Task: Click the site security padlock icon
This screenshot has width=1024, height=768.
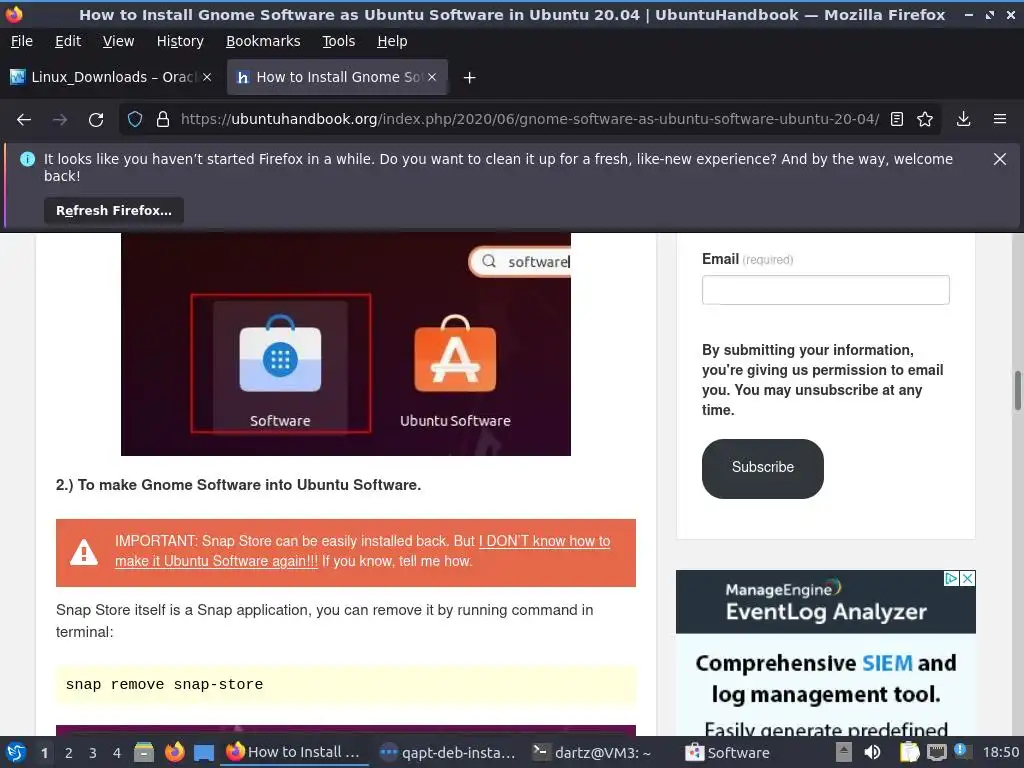Action: pyautogui.click(x=163, y=120)
